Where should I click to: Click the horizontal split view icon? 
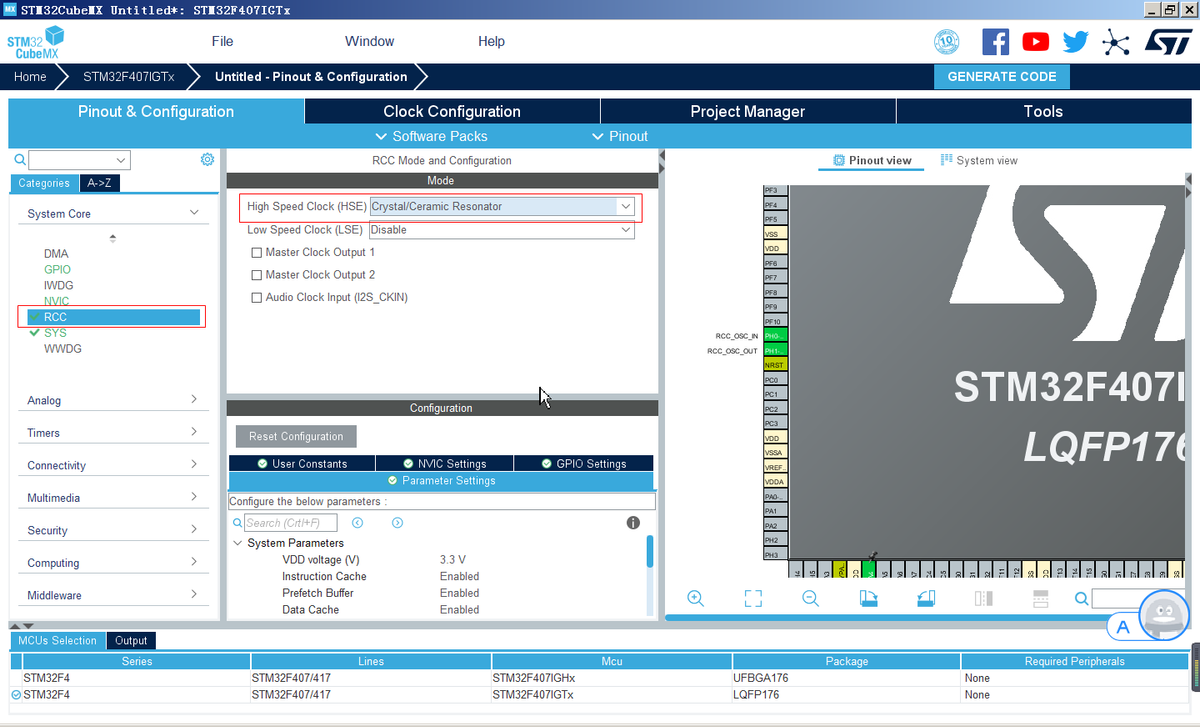click(1040, 598)
